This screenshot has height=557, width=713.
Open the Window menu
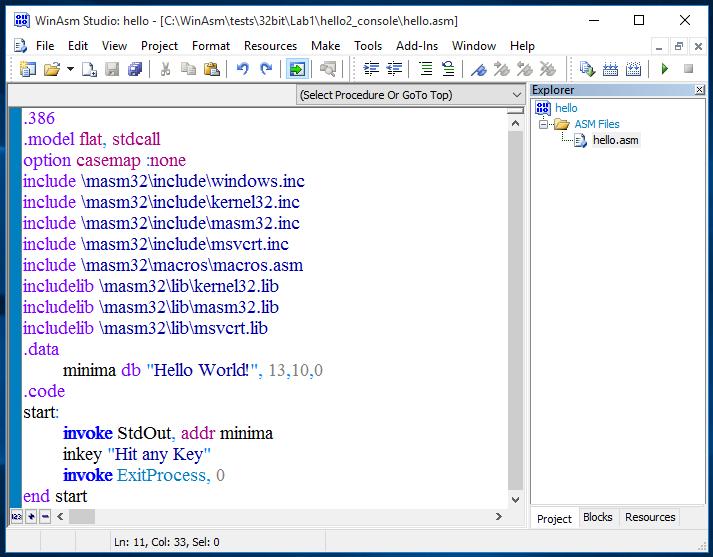click(x=474, y=46)
